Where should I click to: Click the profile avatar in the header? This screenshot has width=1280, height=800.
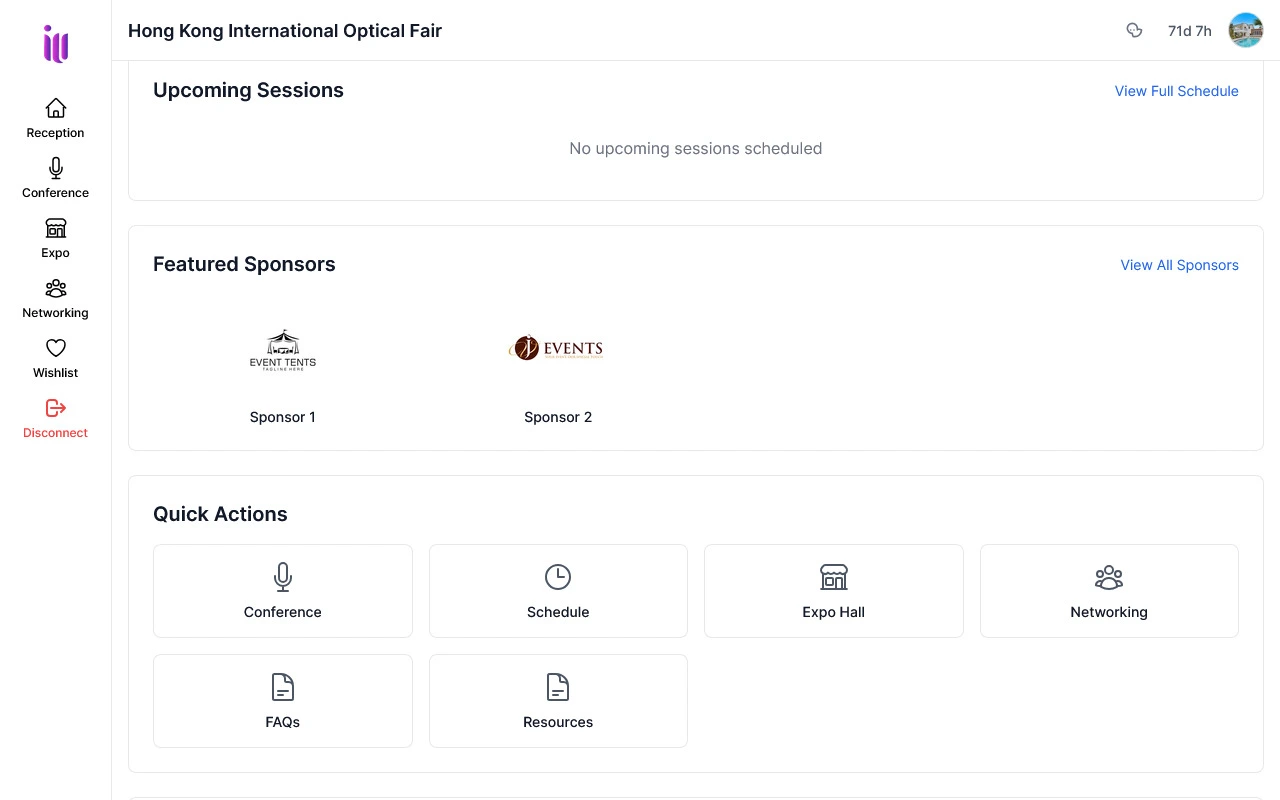[1245, 30]
